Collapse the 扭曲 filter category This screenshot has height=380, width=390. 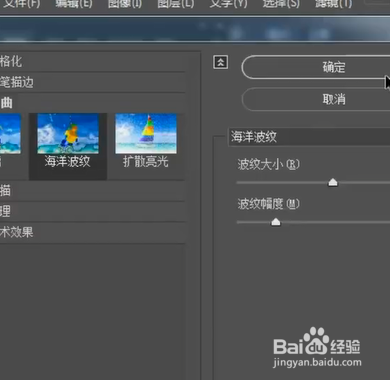click(92, 103)
